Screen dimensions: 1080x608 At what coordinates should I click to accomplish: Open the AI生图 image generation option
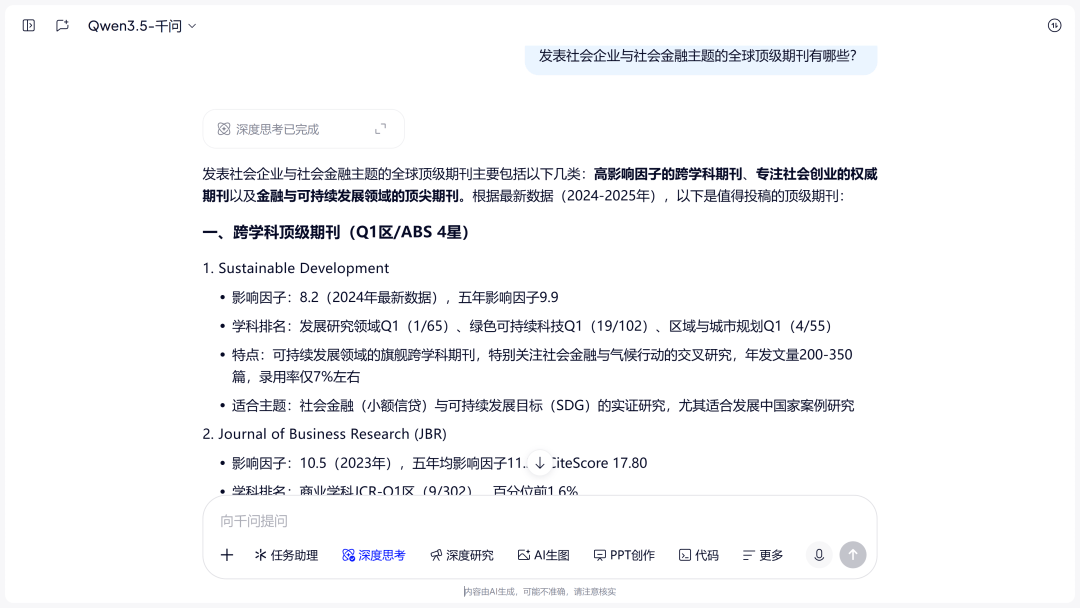point(543,555)
